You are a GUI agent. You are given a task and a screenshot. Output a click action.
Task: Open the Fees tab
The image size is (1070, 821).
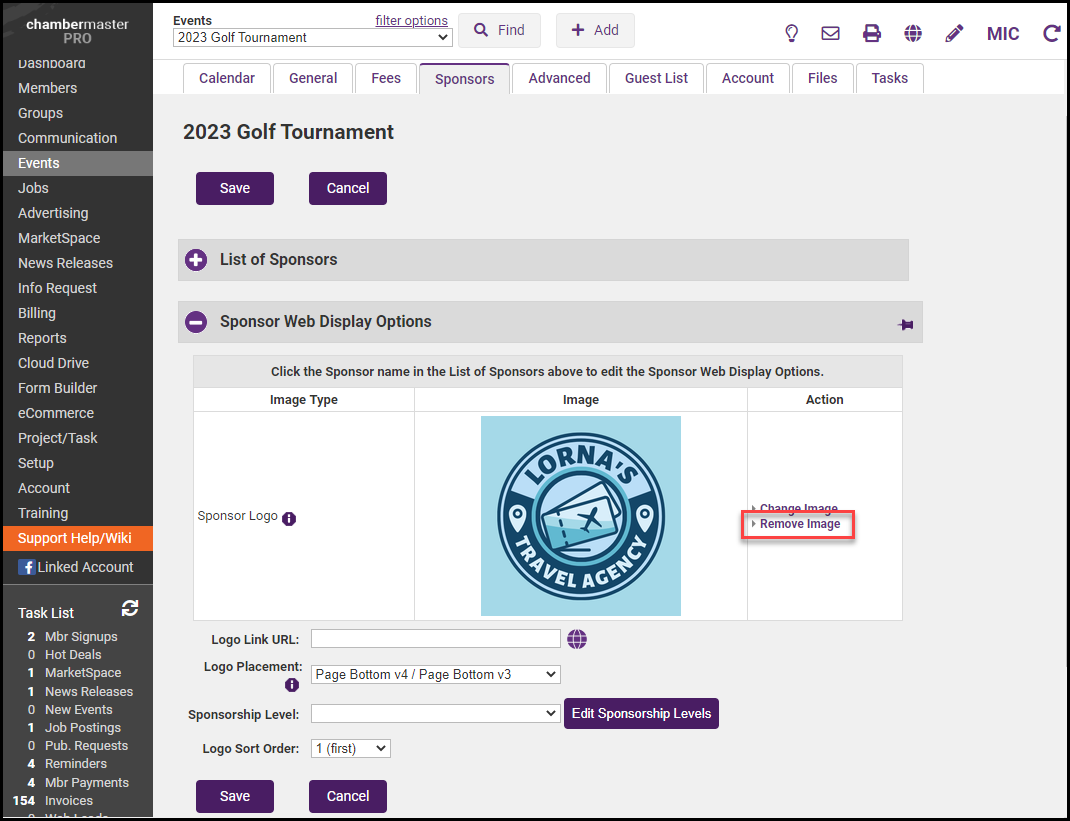point(386,78)
